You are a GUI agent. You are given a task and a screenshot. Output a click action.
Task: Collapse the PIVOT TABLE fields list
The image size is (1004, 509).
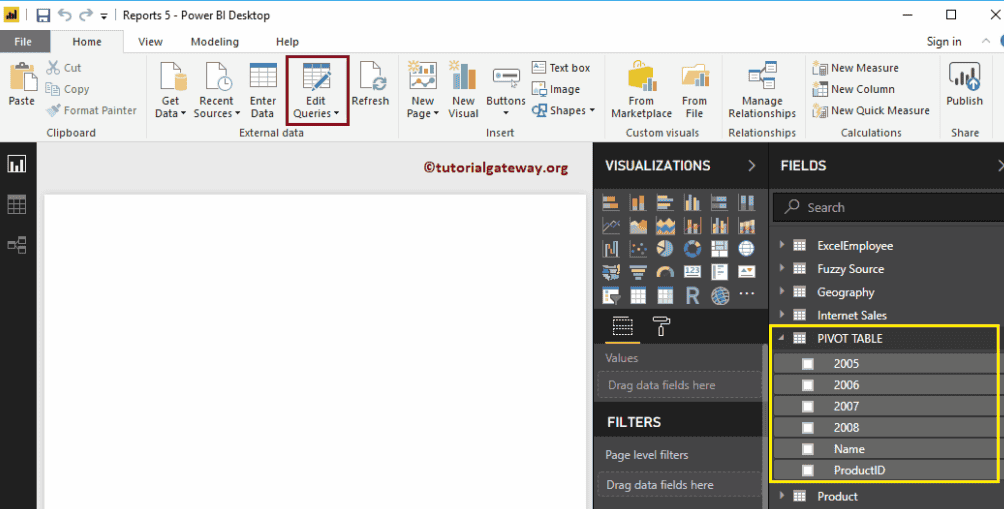(782, 338)
